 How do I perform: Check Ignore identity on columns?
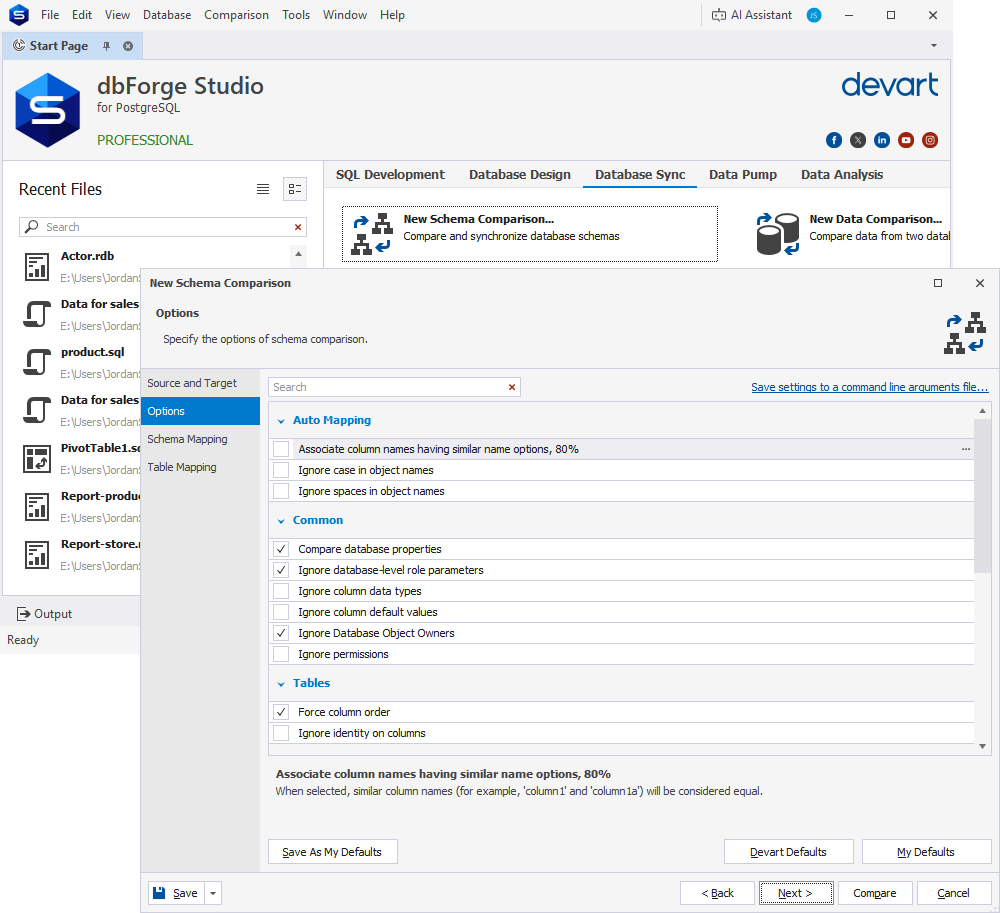coord(281,733)
